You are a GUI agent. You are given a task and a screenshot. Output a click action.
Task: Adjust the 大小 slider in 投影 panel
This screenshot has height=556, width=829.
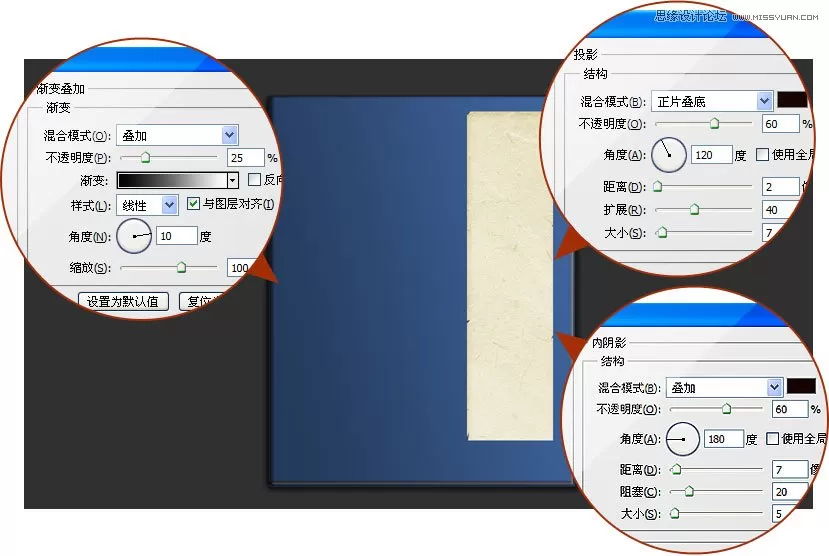662,233
